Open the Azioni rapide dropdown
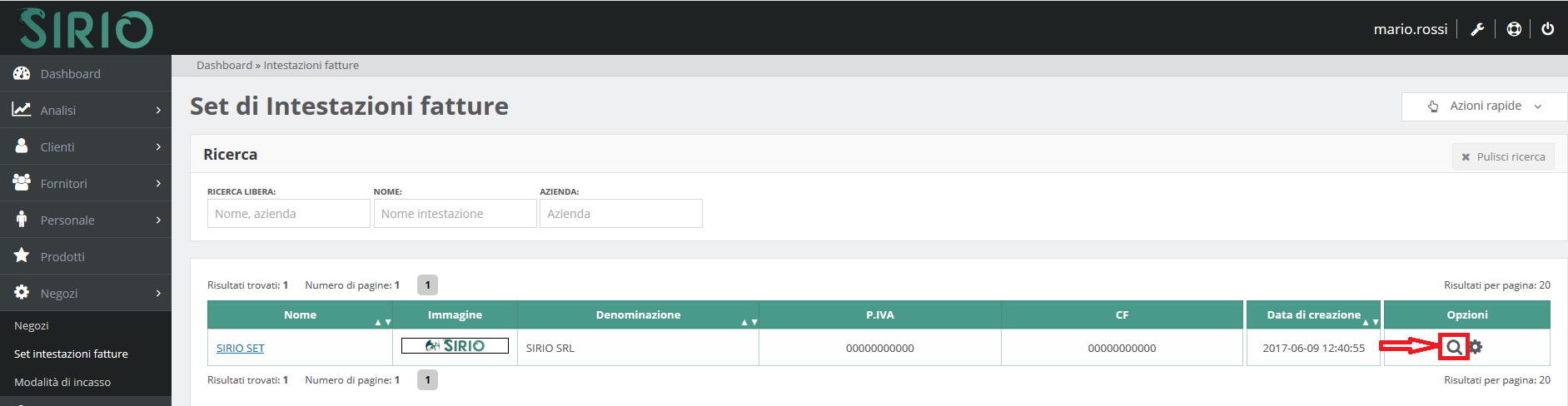The height and width of the screenshot is (406, 1568). tap(1484, 106)
